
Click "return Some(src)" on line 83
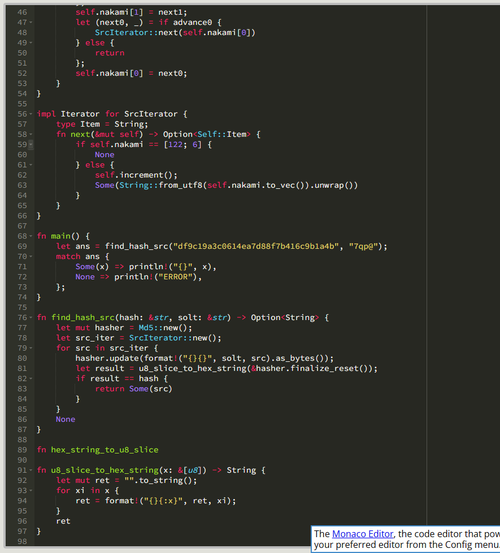[x=134, y=389]
